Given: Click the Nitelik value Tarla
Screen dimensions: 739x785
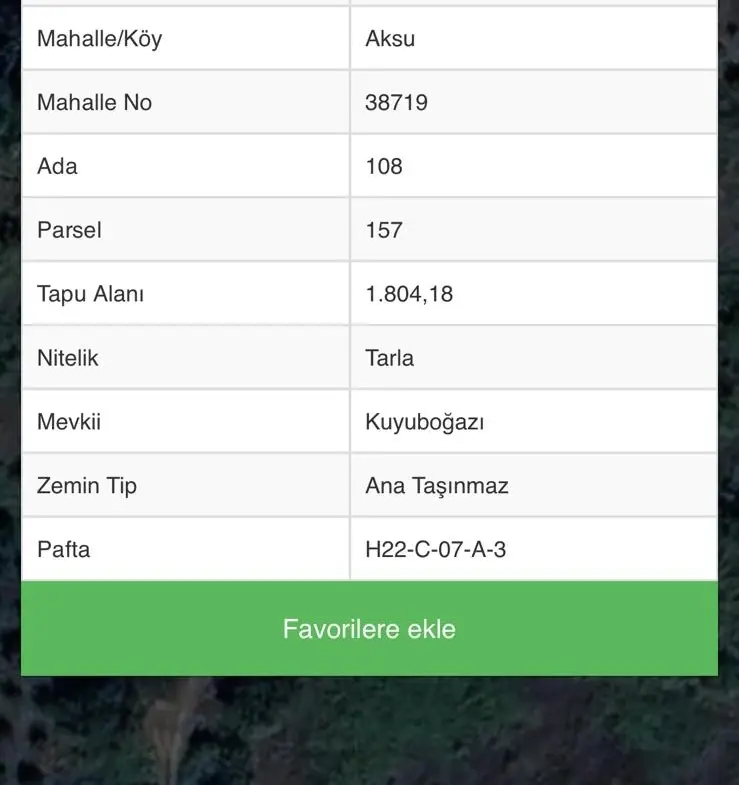Looking at the screenshot, I should pos(390,358).
